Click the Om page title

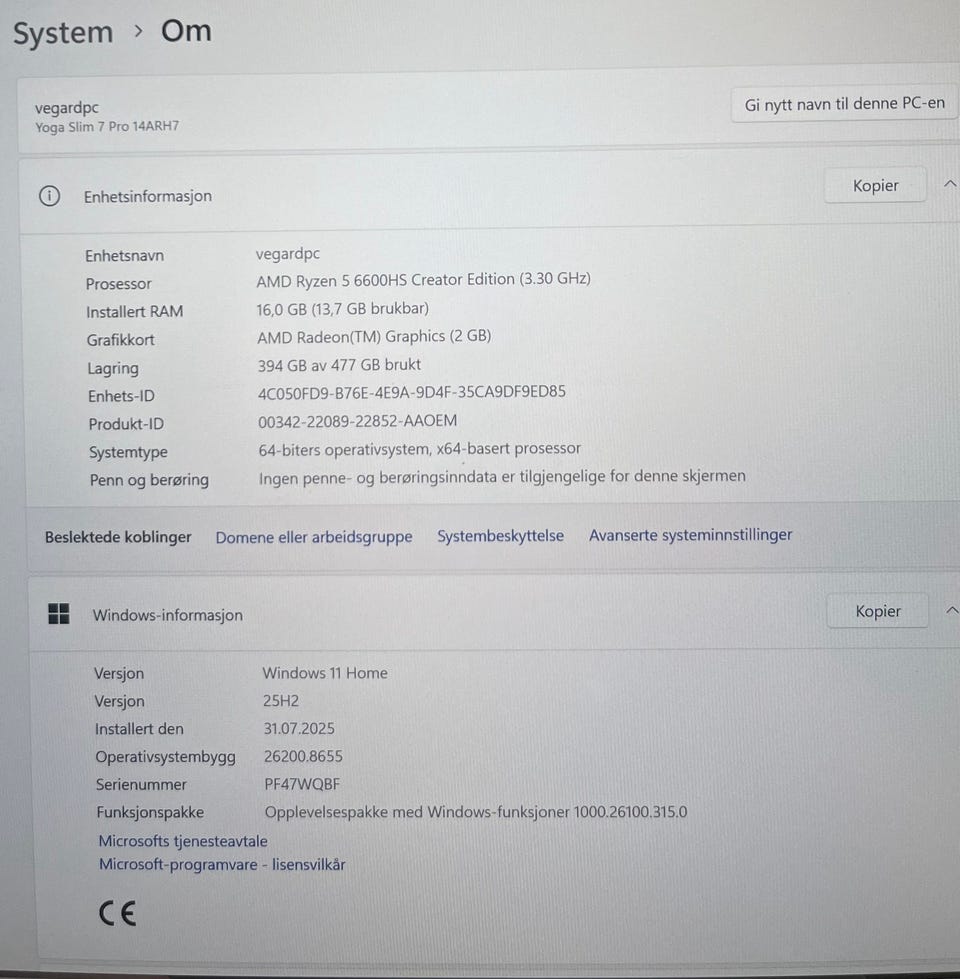coord(186,31)
